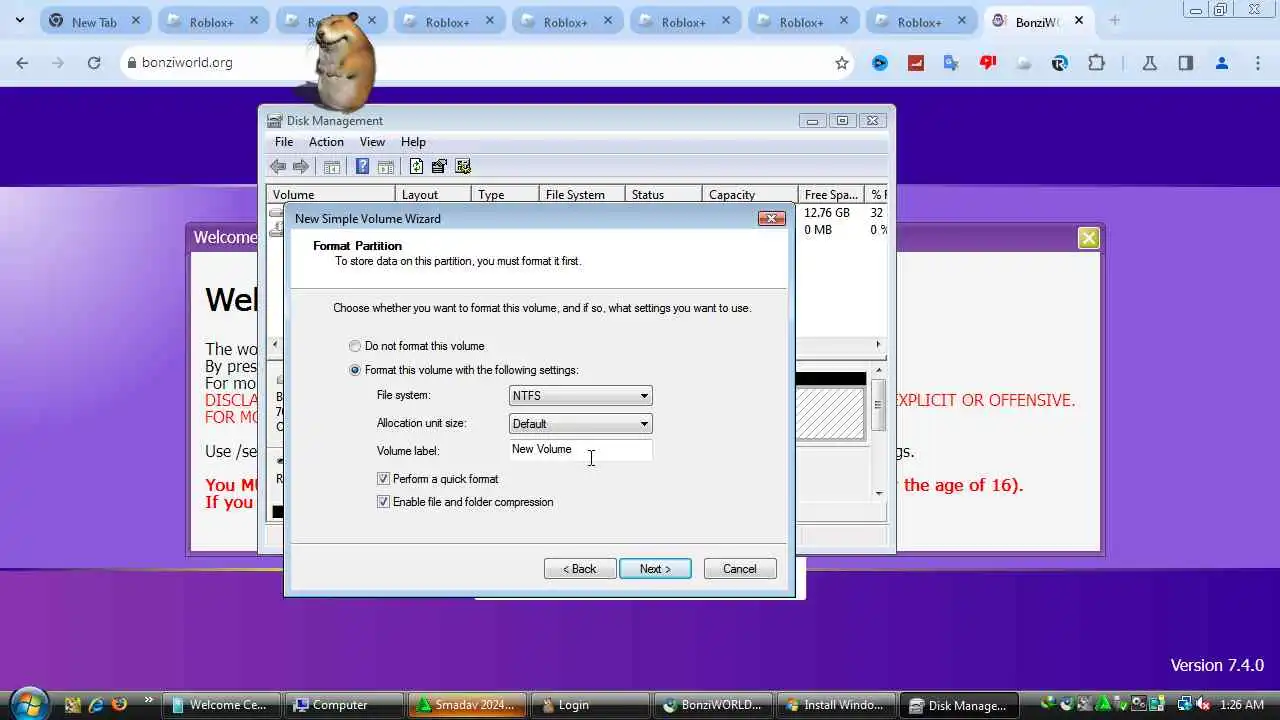Toggle the Chrome side panel icon
The height and width of the screenshot is (720, 1280).
(1185, 63)
